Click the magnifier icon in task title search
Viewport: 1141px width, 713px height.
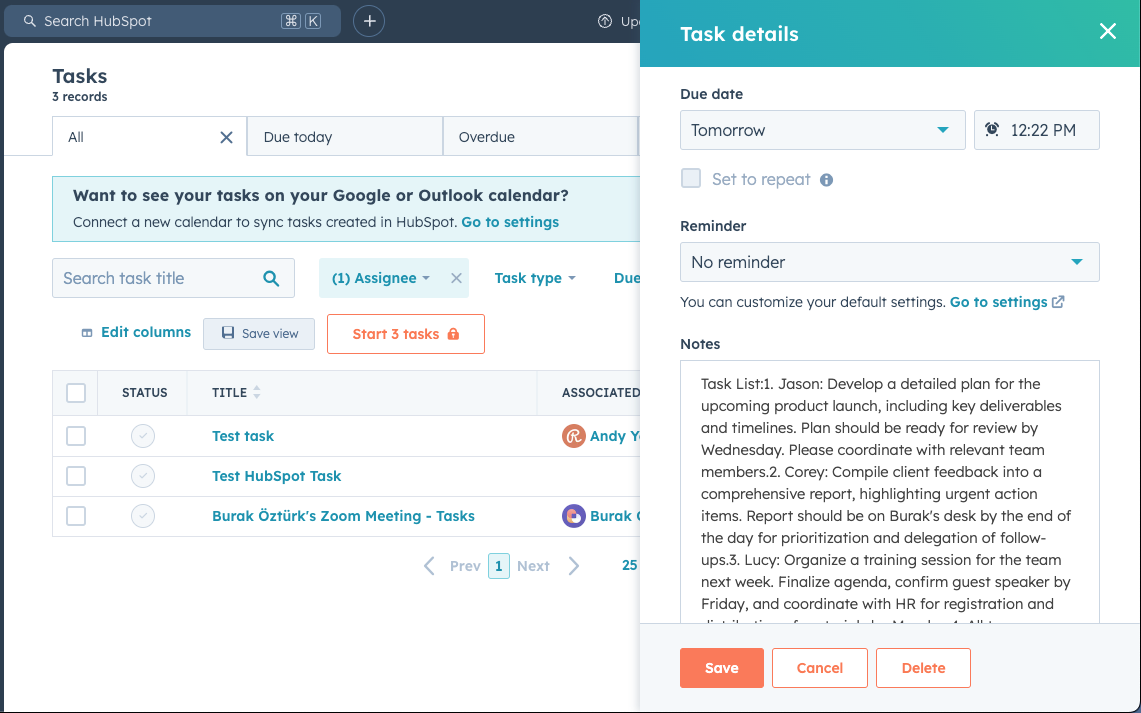coord(271,278)
